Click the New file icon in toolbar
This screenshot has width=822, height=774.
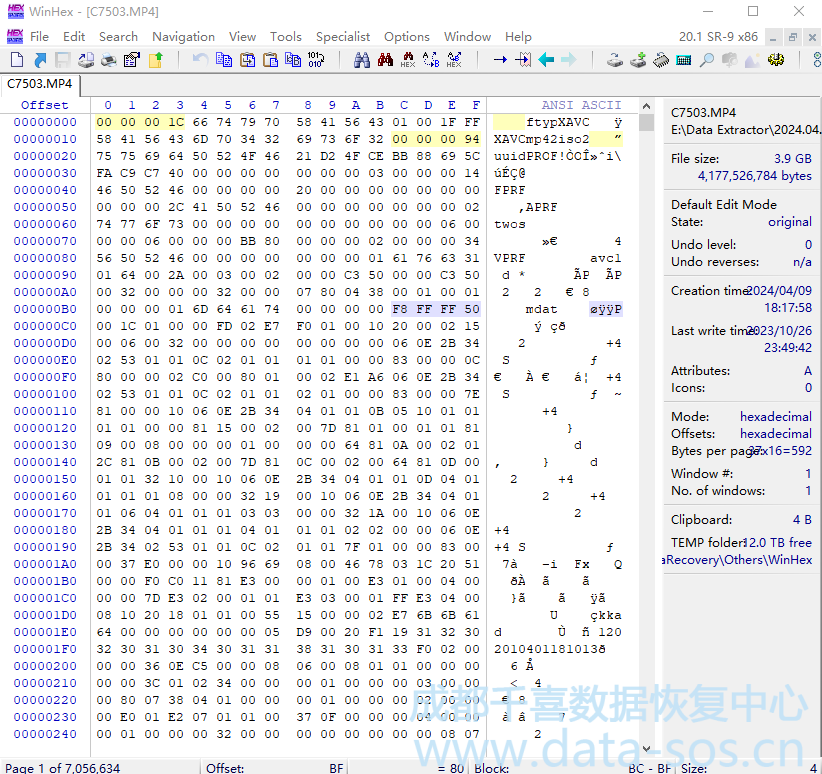pyautogui.click(x=16, y=60)
